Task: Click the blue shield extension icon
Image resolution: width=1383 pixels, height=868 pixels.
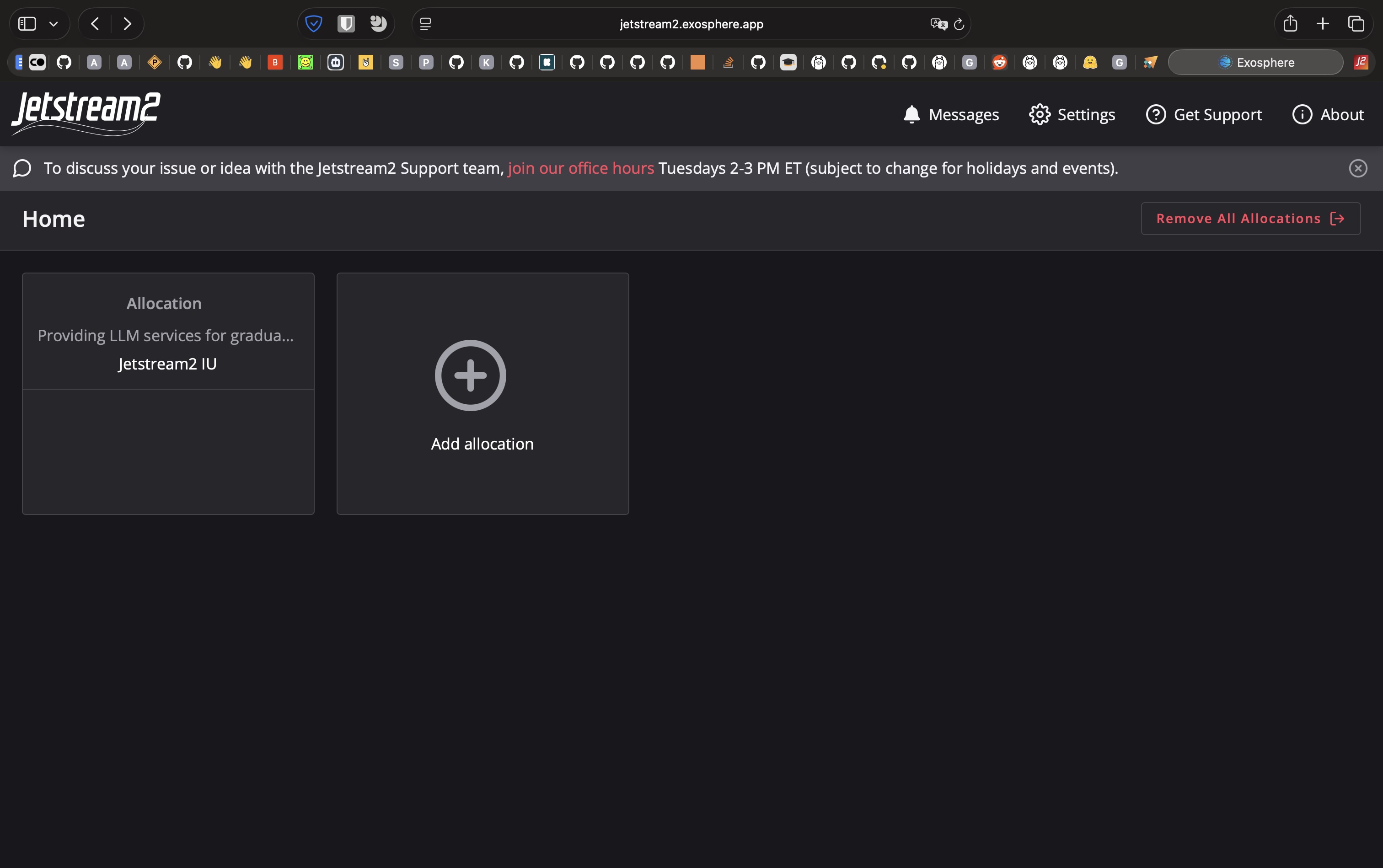Action: (x=313, y=23)
